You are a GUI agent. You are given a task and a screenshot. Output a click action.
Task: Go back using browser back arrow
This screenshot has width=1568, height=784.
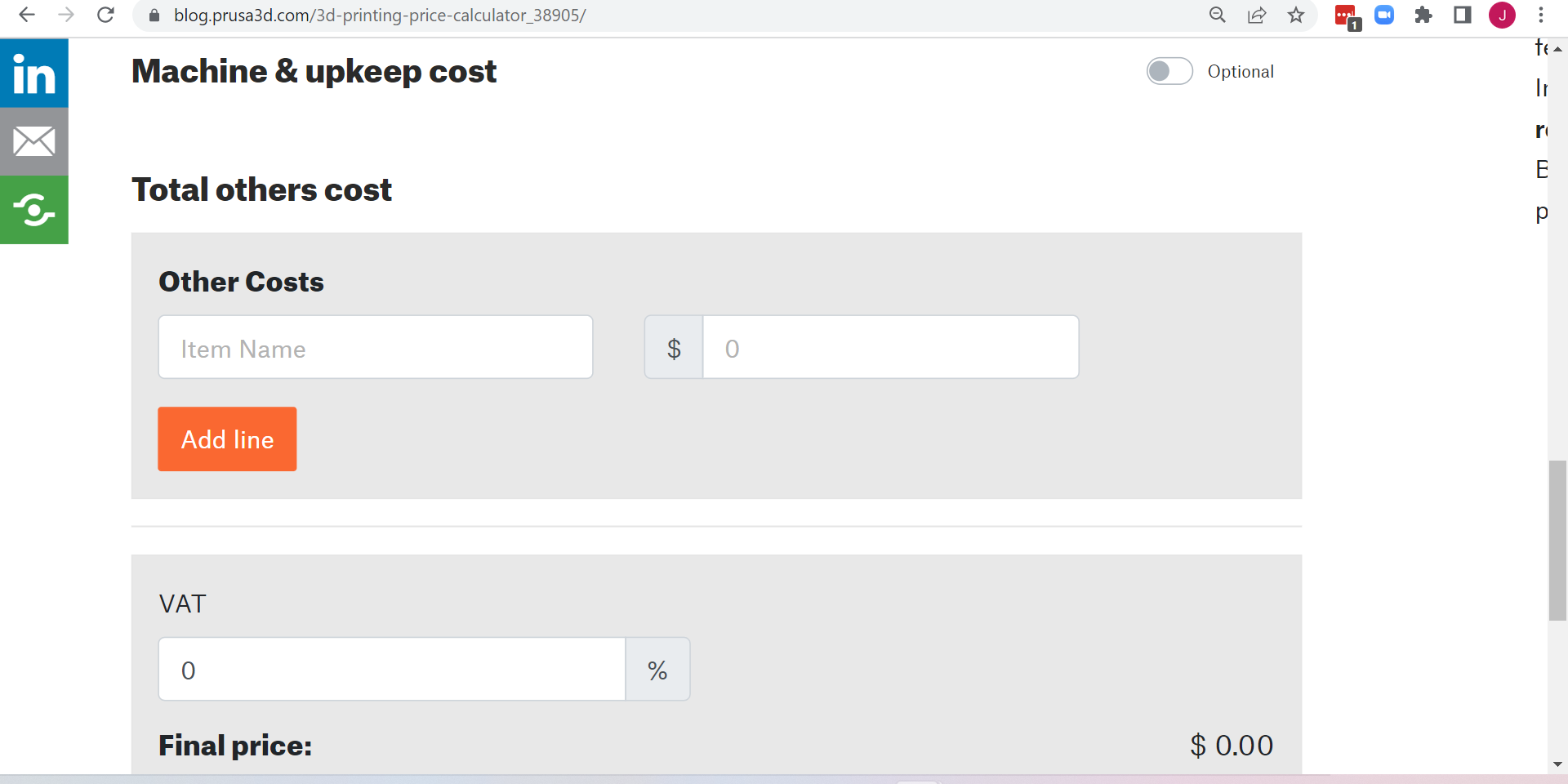click(x=27, y=15)
